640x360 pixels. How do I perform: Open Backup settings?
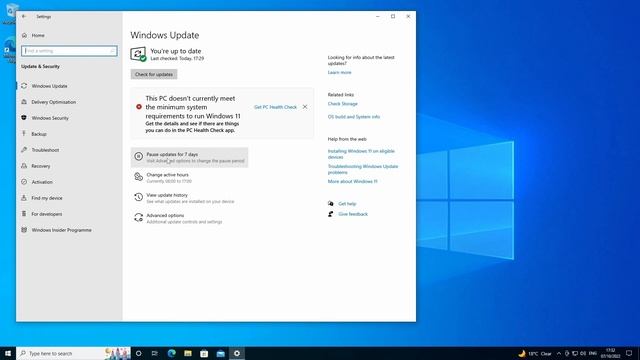[39, 134]
